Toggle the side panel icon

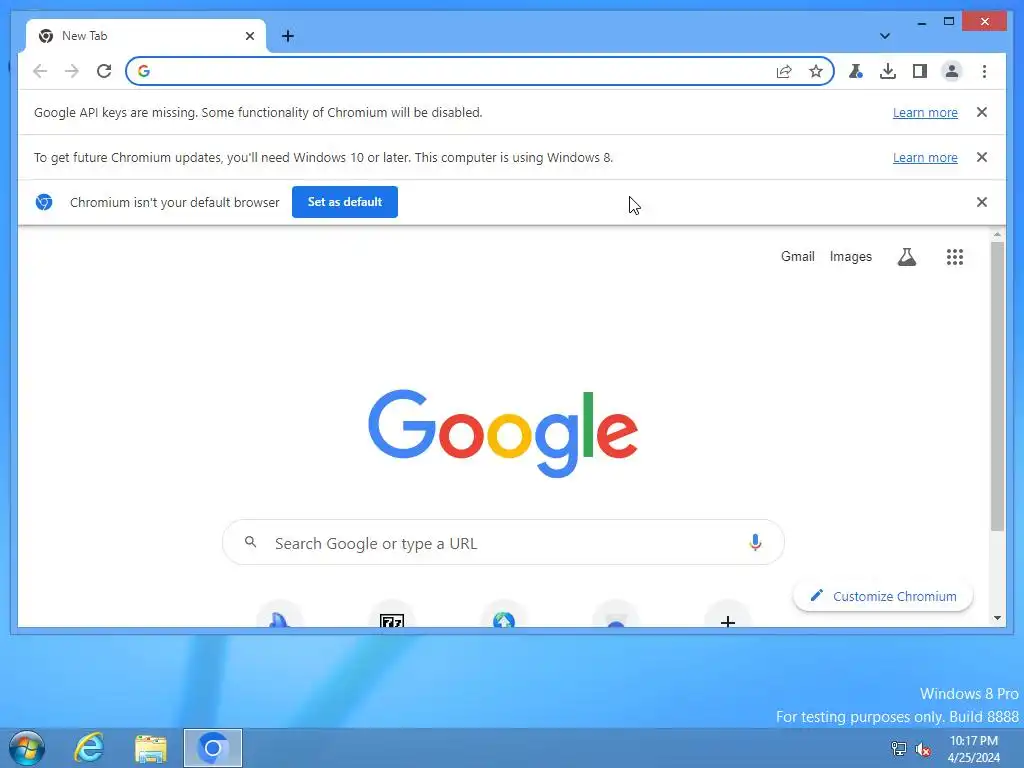[x=920, y=71]
